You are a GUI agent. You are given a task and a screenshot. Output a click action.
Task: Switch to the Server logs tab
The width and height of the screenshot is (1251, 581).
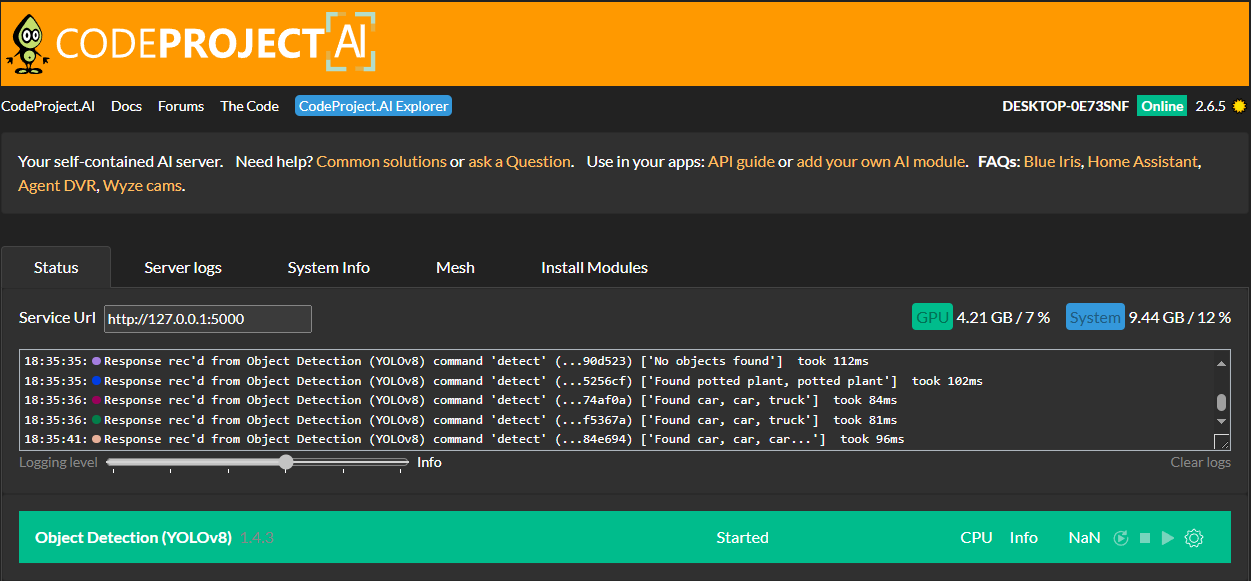pos(183,267)
